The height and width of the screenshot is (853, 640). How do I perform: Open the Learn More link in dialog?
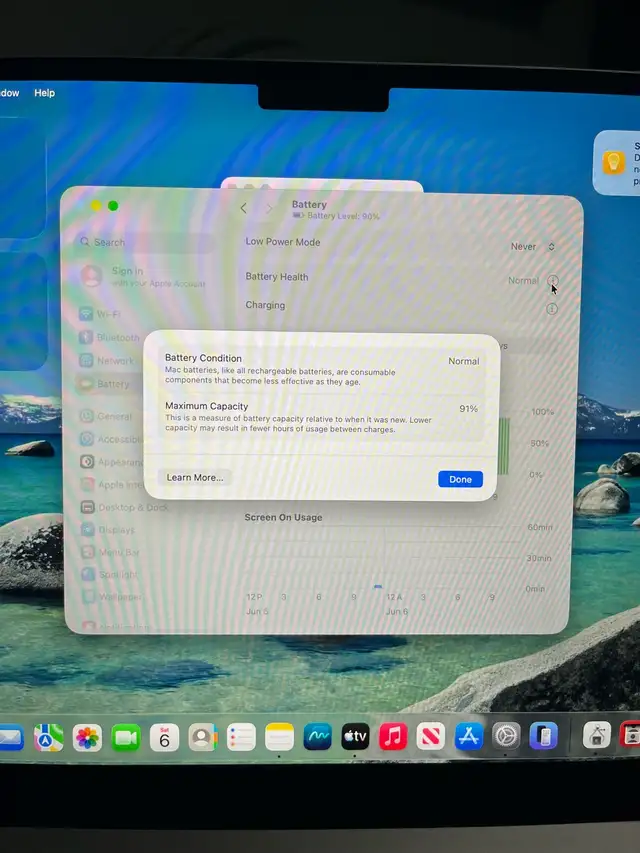point(195,478)
